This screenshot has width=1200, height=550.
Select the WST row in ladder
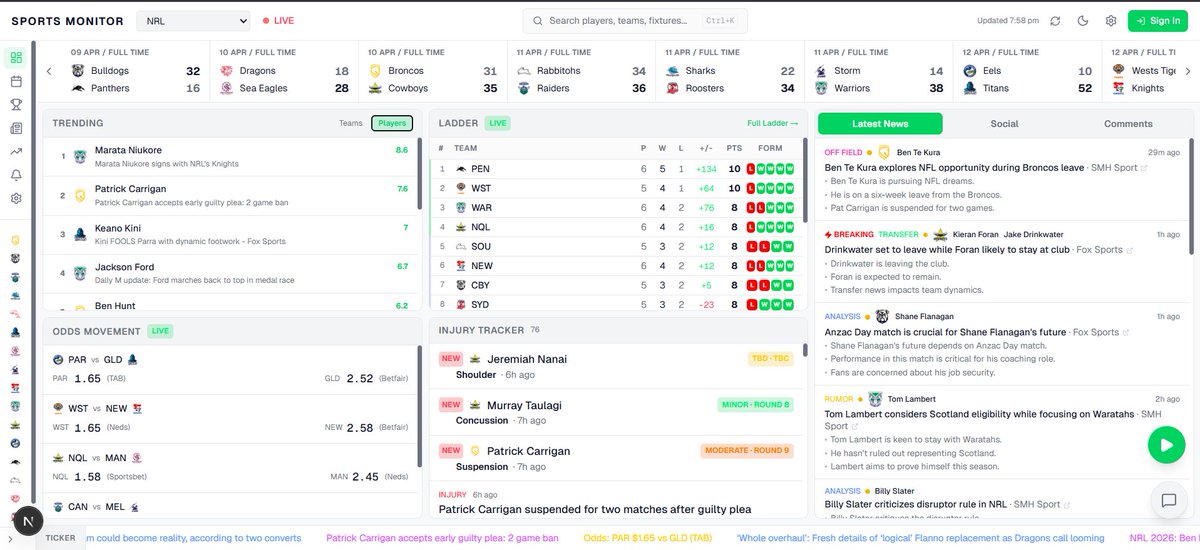tap(618, 188)
